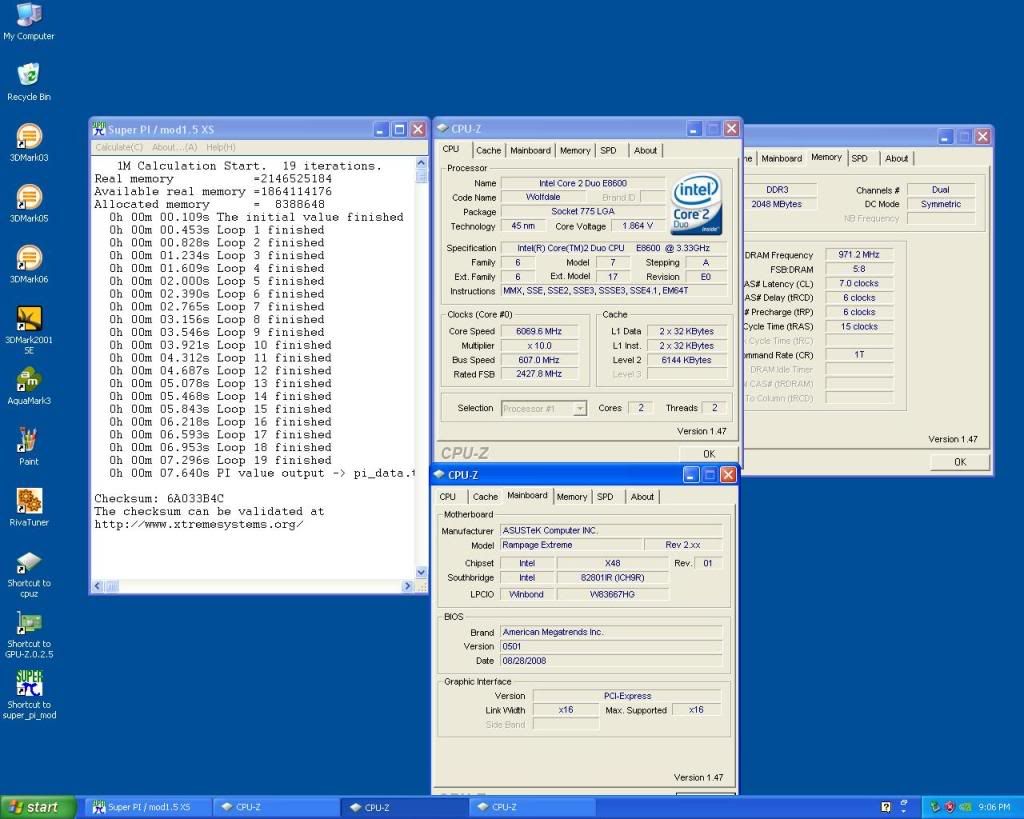Click the Super PI horizontal scrollbar left arrow
This screenshot has height=819, width=1024.
tap(97, 586)
